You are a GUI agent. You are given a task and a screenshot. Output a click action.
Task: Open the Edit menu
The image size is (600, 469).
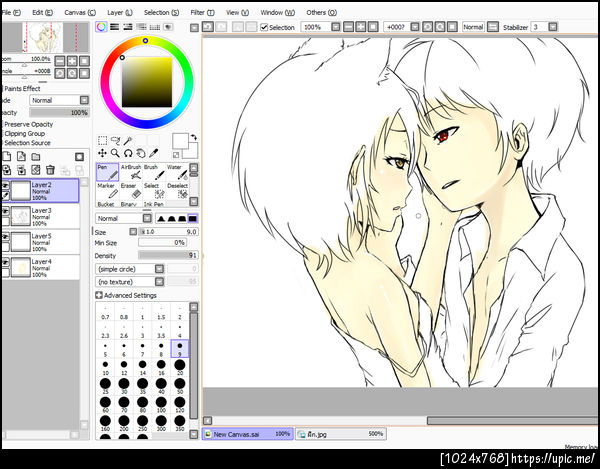point(42,13)
